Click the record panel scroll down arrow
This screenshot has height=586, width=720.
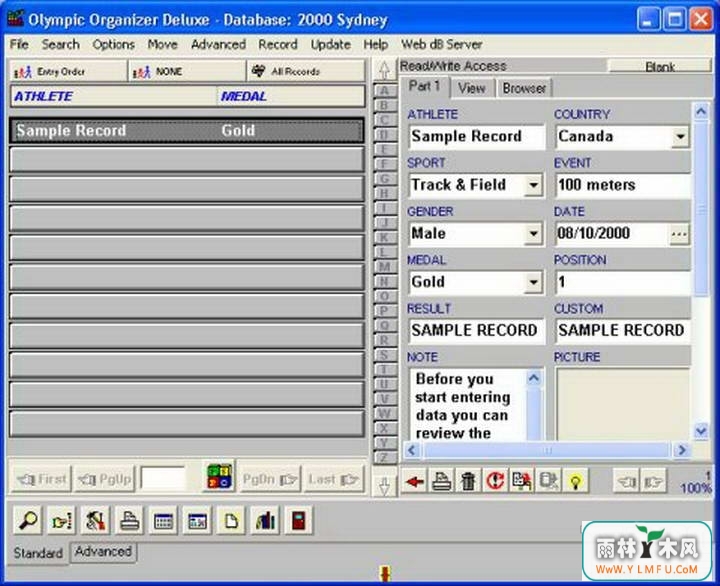(701, 431)
